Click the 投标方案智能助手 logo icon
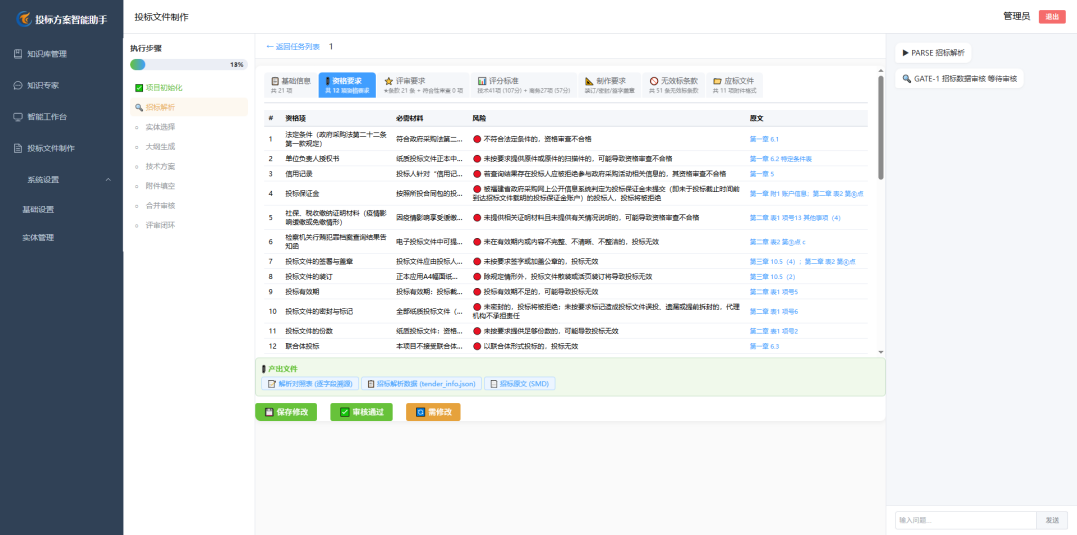This screenshot has width=1077, height=535. click(x=24, y=17)
